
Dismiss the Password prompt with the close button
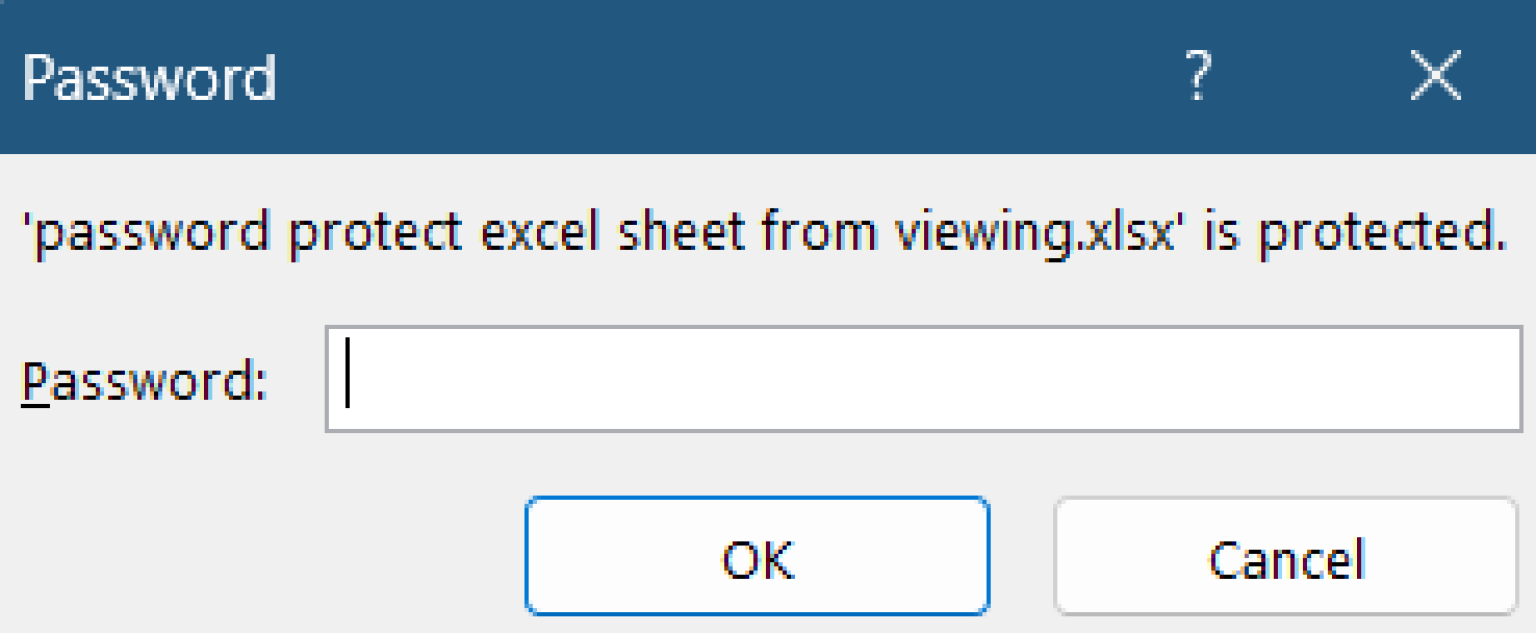[1437, 75]
